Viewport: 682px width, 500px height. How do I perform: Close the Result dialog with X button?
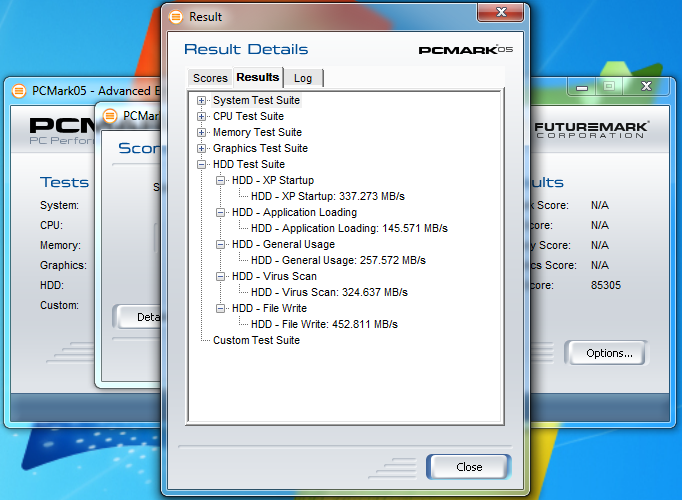[501, 12]
